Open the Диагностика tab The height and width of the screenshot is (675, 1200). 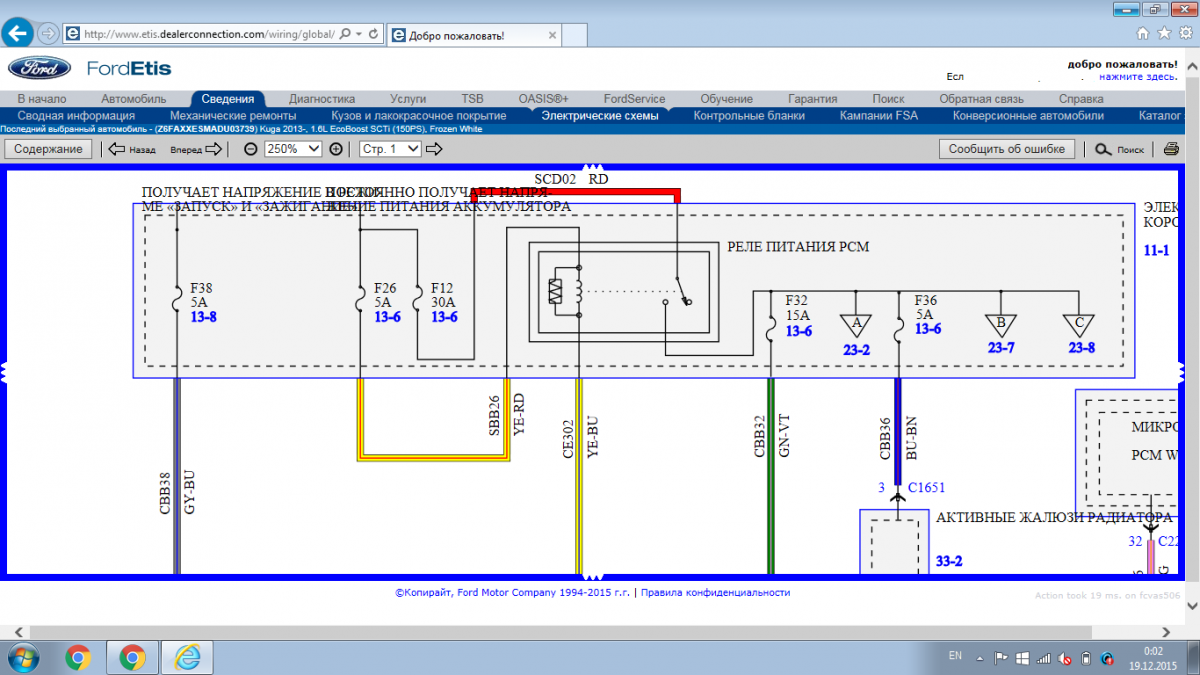click(x=322, y=99)
